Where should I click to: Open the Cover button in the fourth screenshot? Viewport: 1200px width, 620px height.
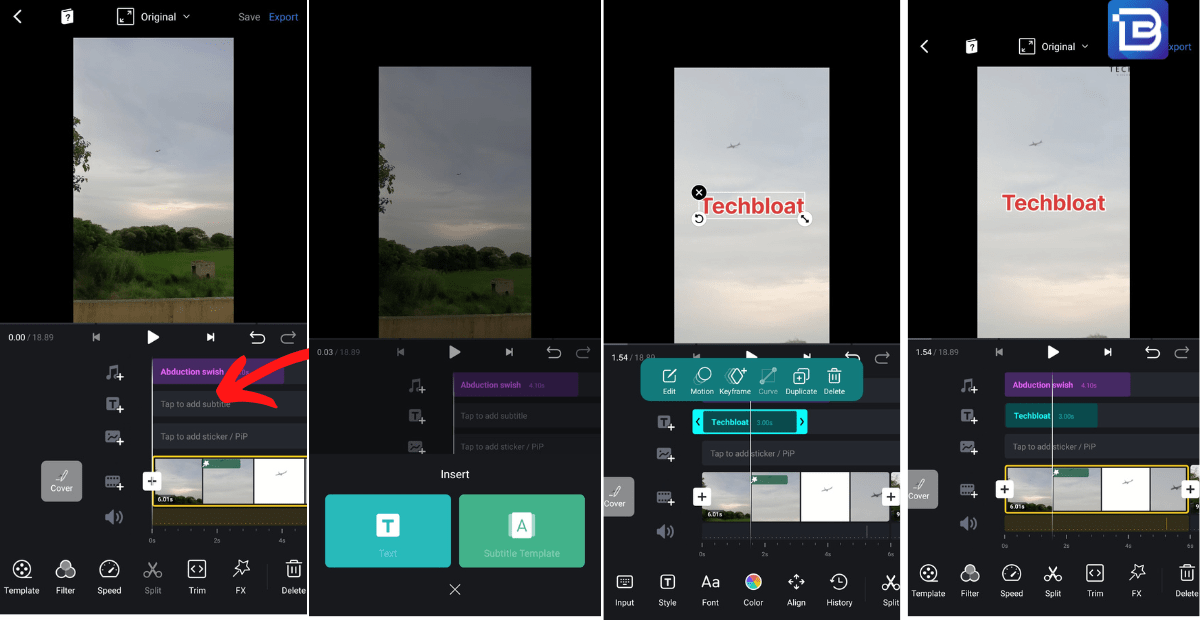coord(919,489)
